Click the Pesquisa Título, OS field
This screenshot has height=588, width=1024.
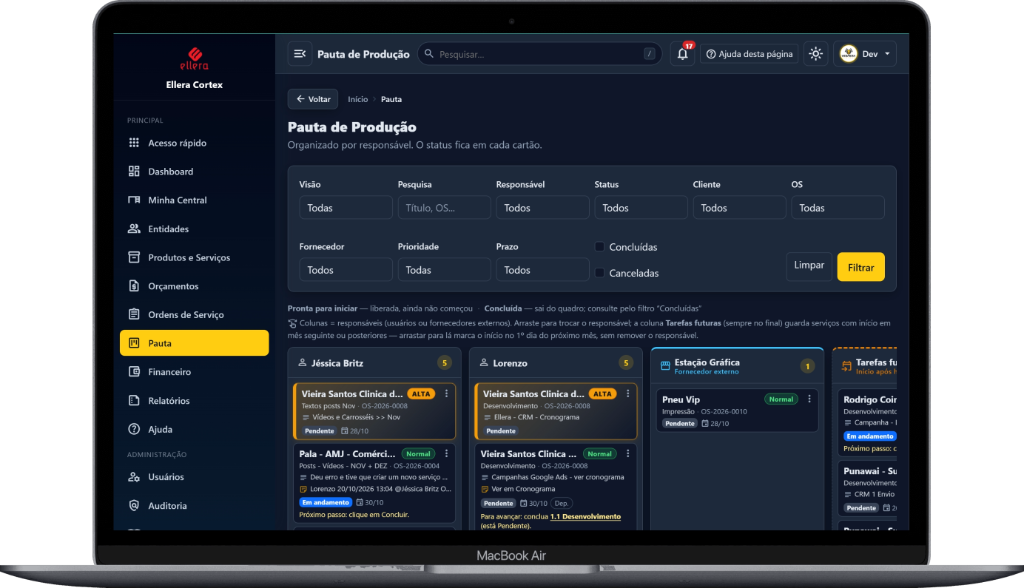click(444, 208)
